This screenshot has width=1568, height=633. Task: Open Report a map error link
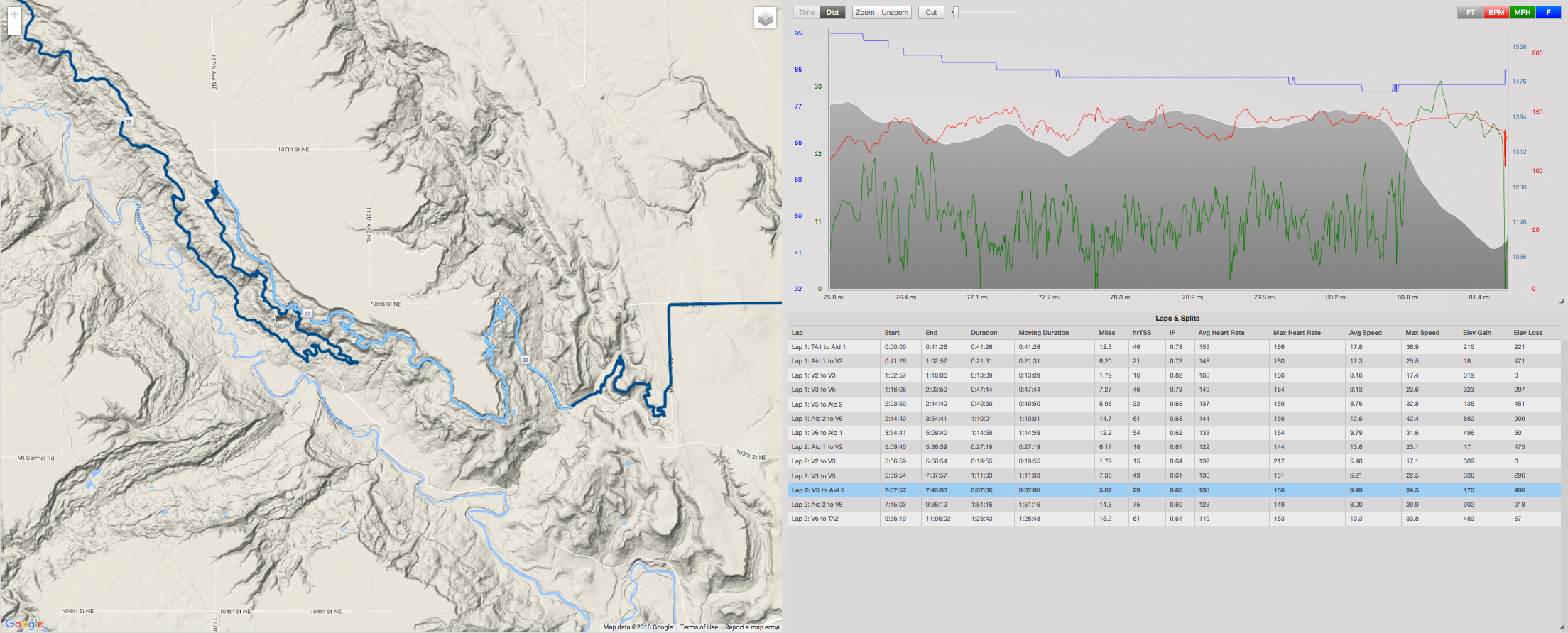pyautogui.click(x=752, y=627)
